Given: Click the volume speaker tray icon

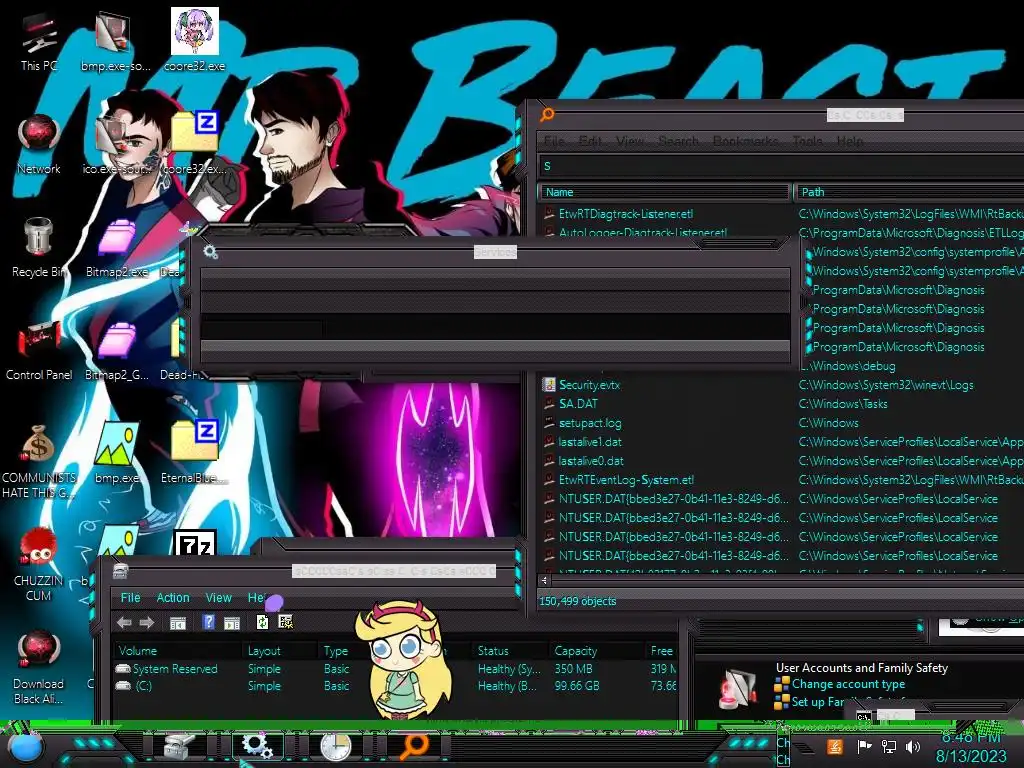Looking at the screenshot, I should (913, 746).
